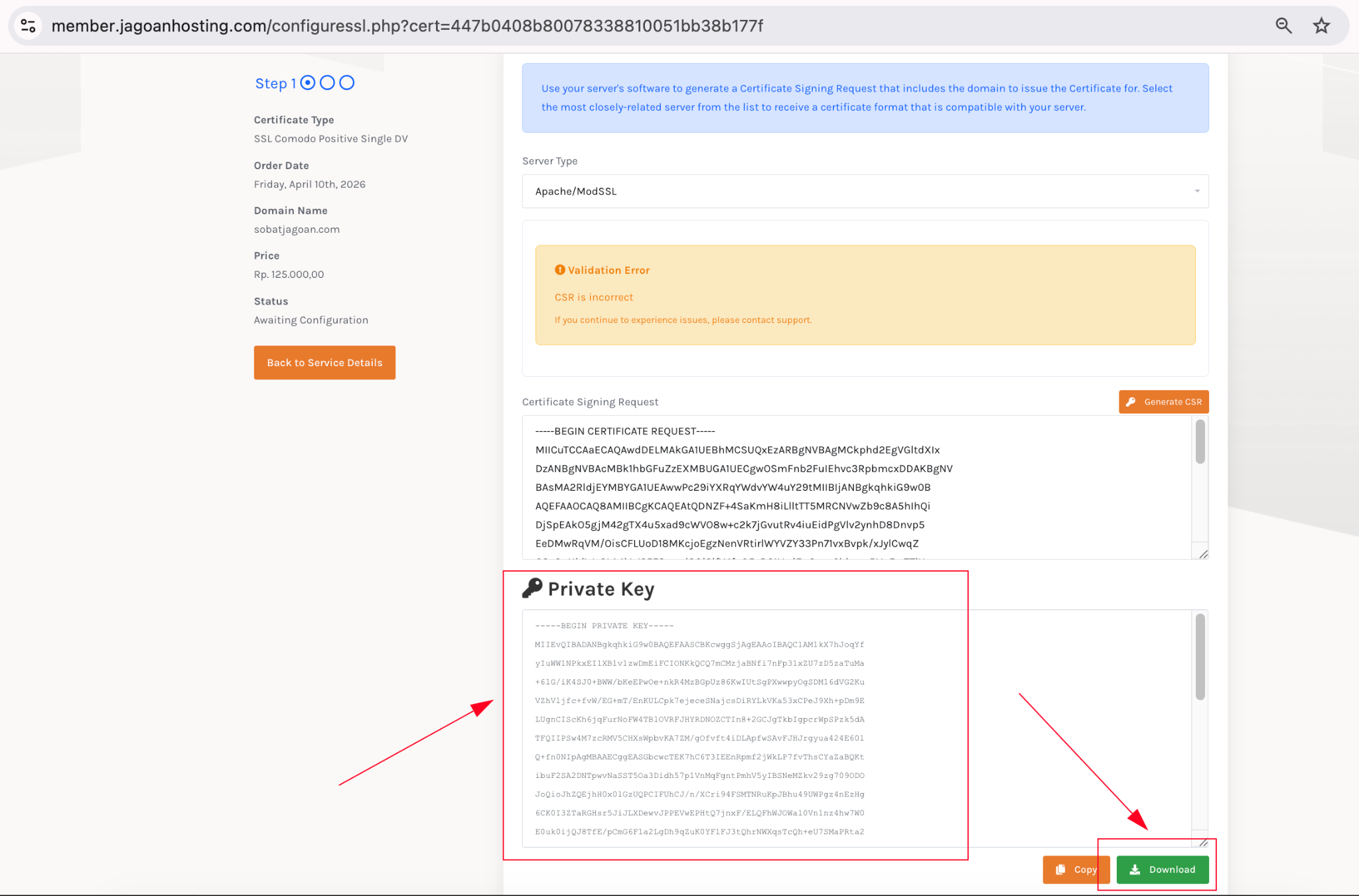This screenshot has width=1359, height=896.
Task: Click Back to Service Details button
Action: (324, 363)
